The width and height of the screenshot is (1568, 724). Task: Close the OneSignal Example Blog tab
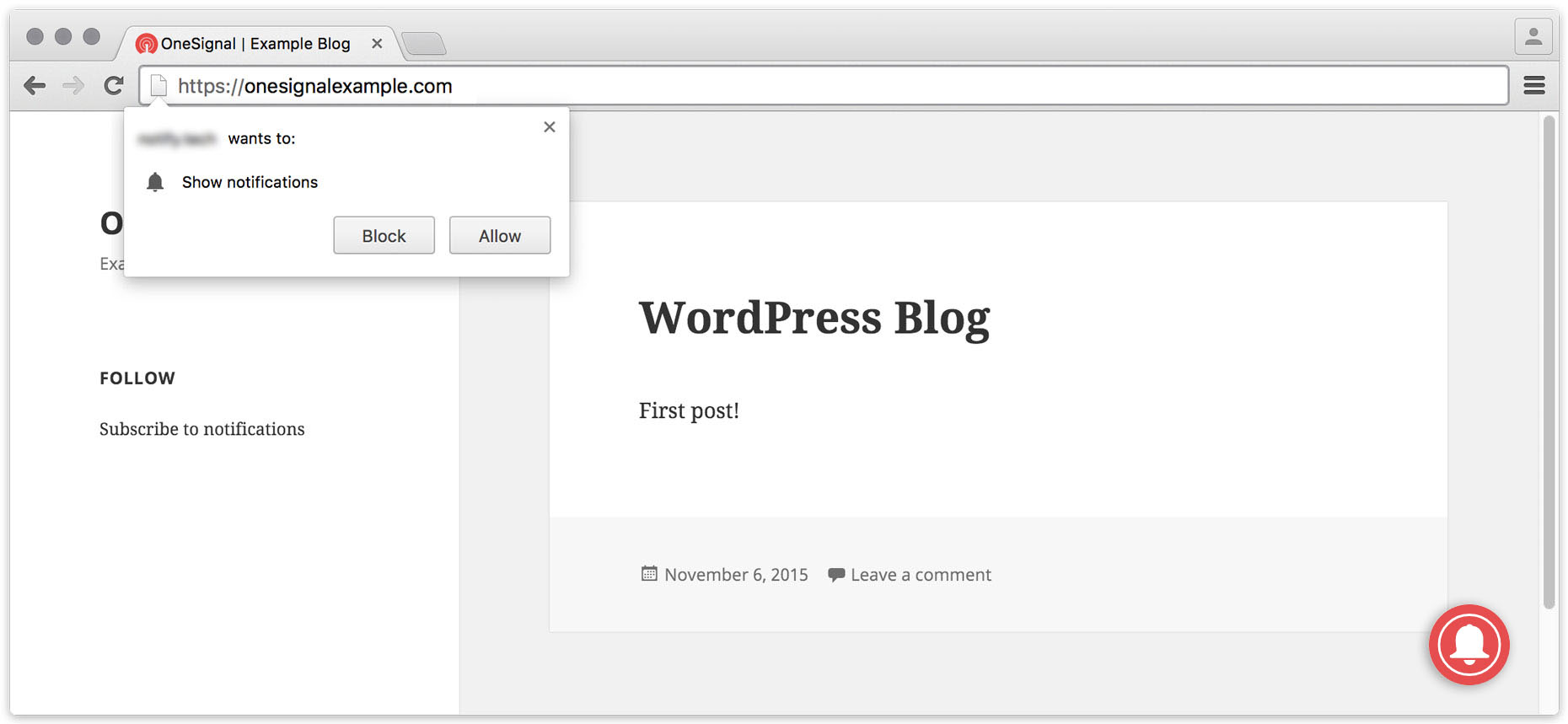(x=377, y=44)
